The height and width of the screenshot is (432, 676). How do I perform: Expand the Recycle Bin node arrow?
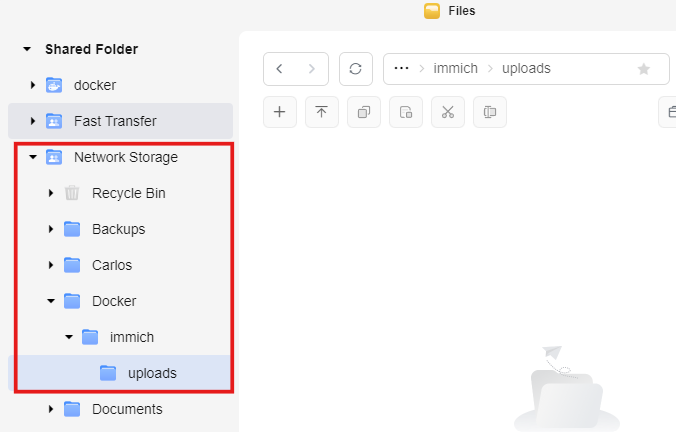click(x=51, y=193)
